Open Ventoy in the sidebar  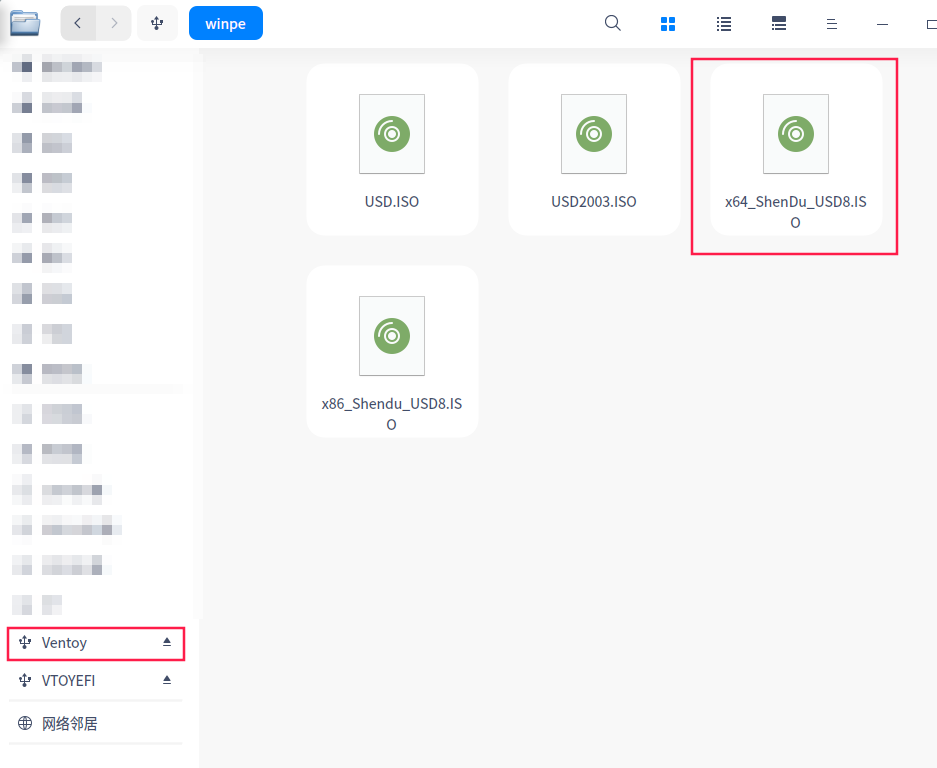(x=64, y=643)
